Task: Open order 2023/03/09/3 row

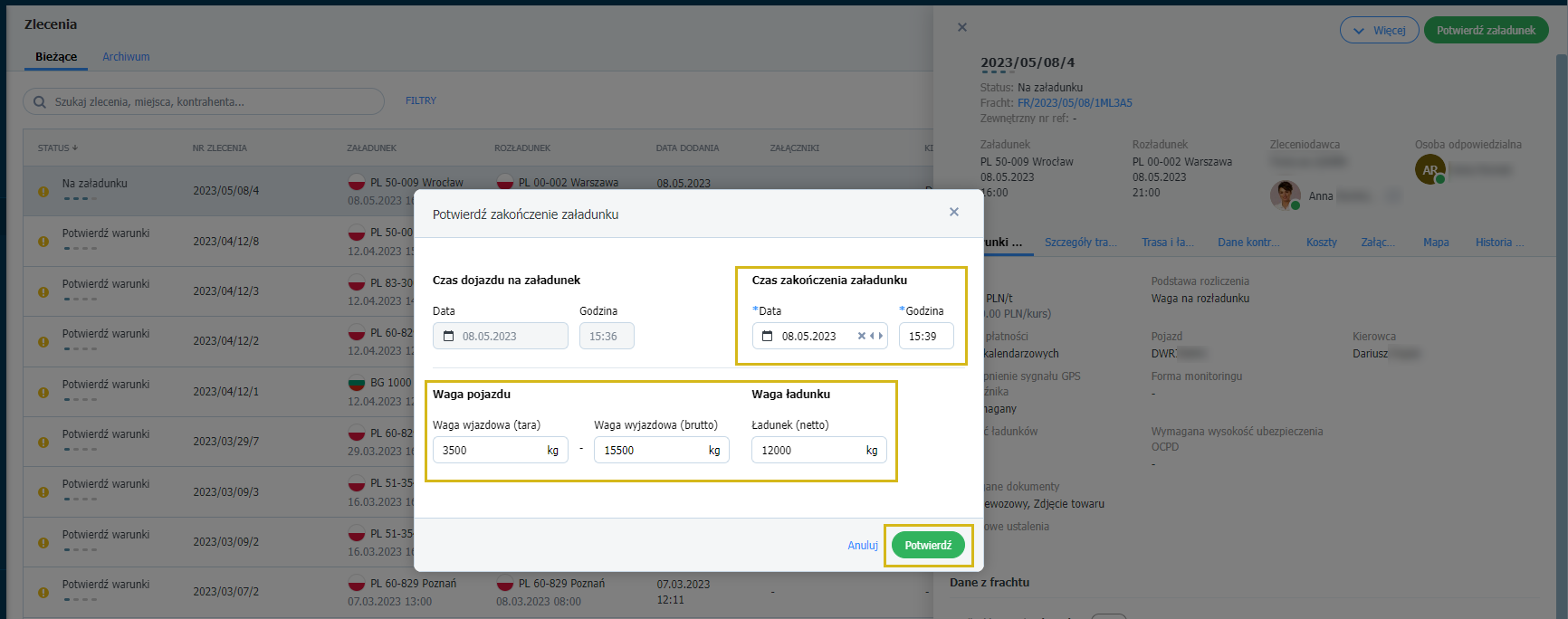Action: click(226, 492)
